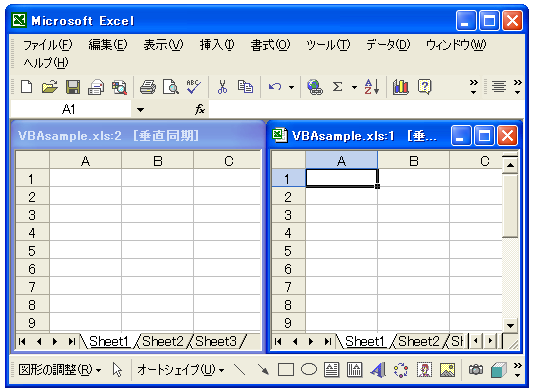Open the 図形の調整 drawing menu button
This screenshot has height=392, width=533.
point(59,370)
